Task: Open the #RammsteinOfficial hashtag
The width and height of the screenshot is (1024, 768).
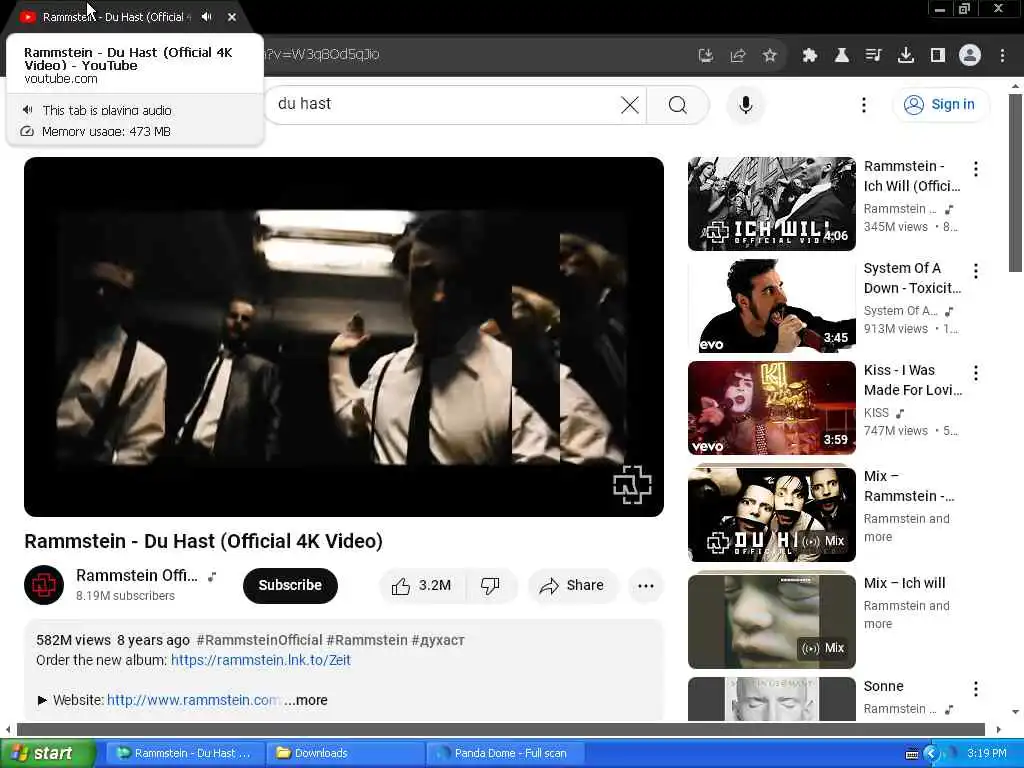Action: coord(259,640)
